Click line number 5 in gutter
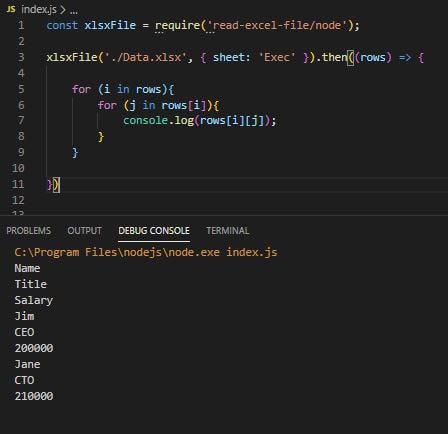This screenshot has height=434, width=448. [x=21, y=89]
